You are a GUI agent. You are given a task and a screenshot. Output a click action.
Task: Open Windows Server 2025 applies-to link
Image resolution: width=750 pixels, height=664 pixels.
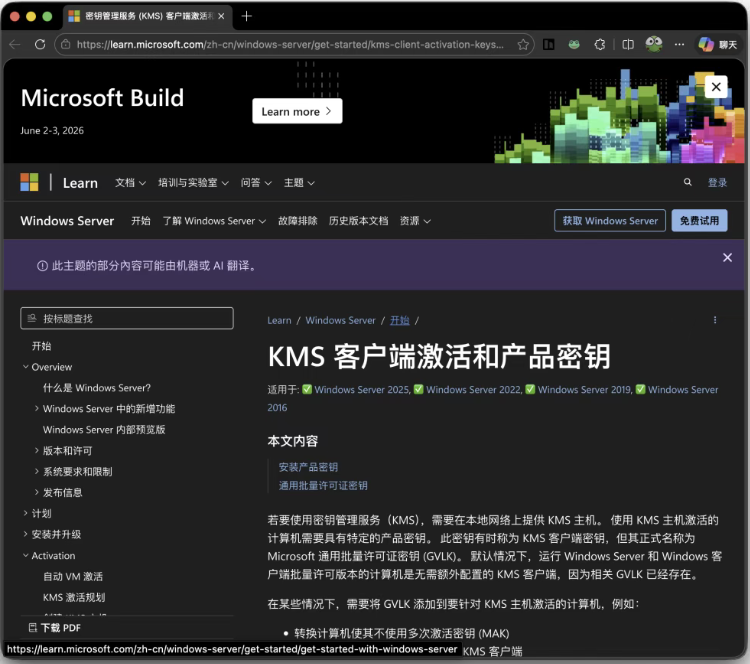click(x=362, y=389)
